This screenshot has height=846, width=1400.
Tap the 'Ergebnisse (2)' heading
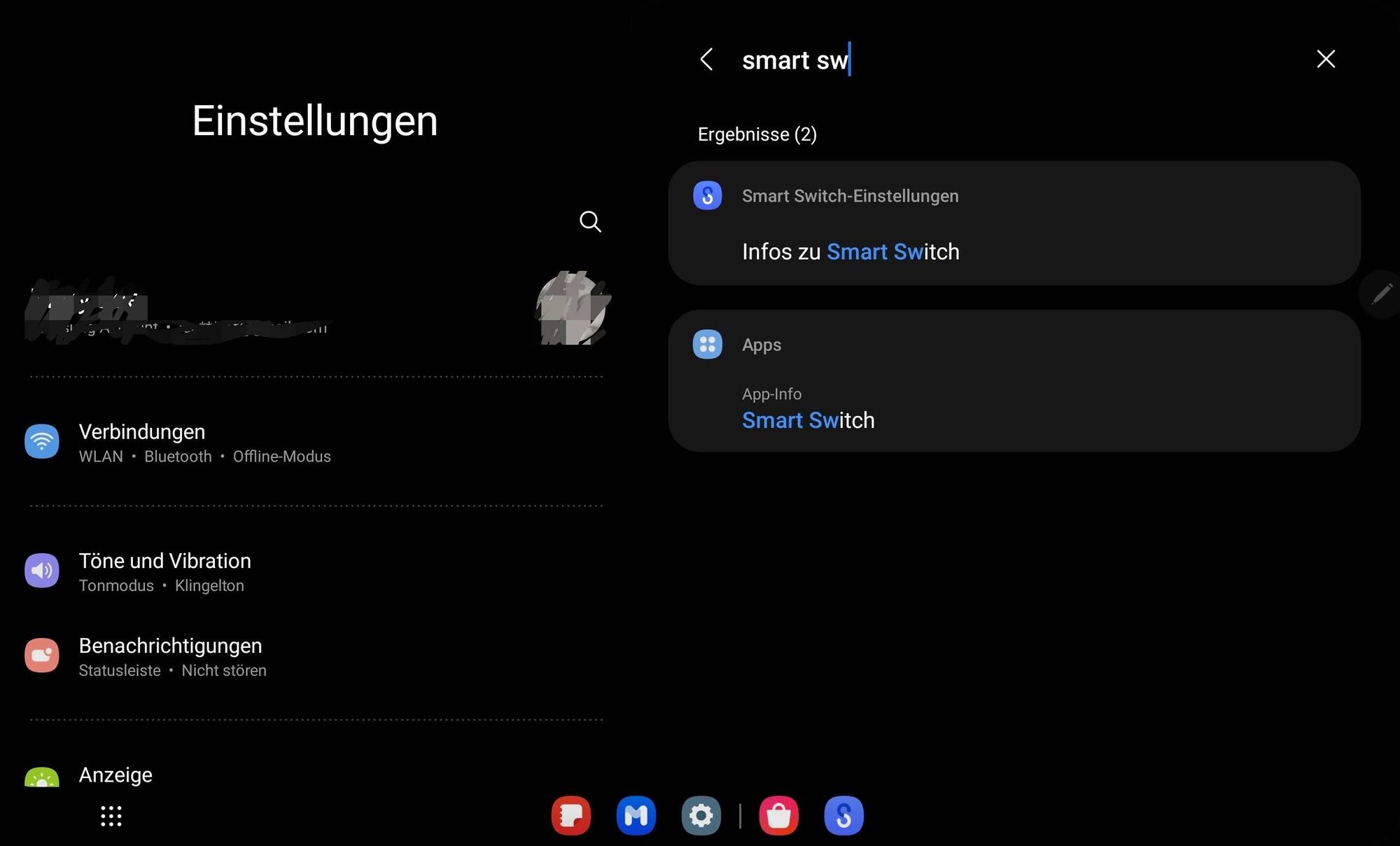757,134
